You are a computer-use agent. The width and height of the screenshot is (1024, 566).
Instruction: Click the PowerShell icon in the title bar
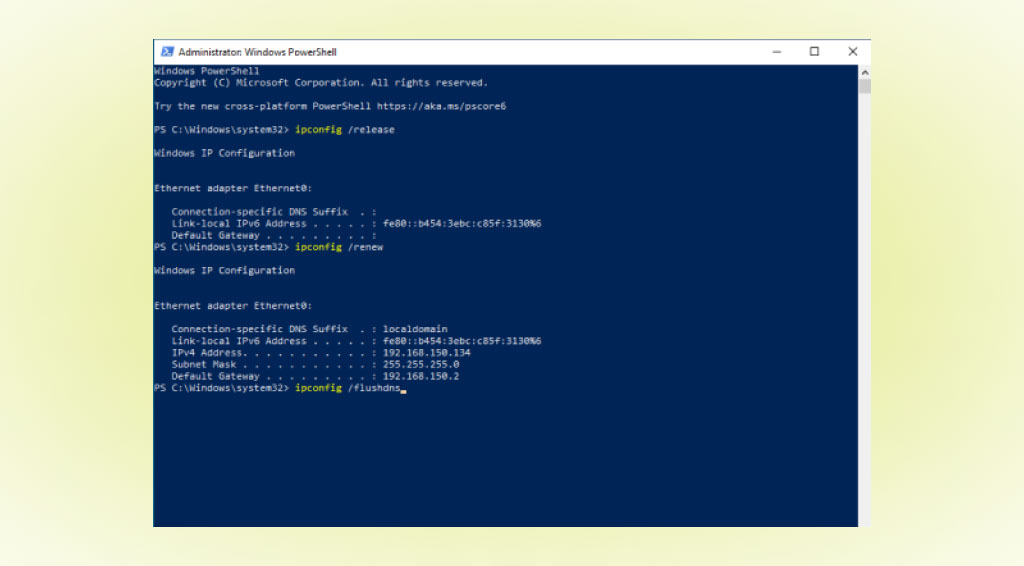pyautogui.click(x=167, y=52)
